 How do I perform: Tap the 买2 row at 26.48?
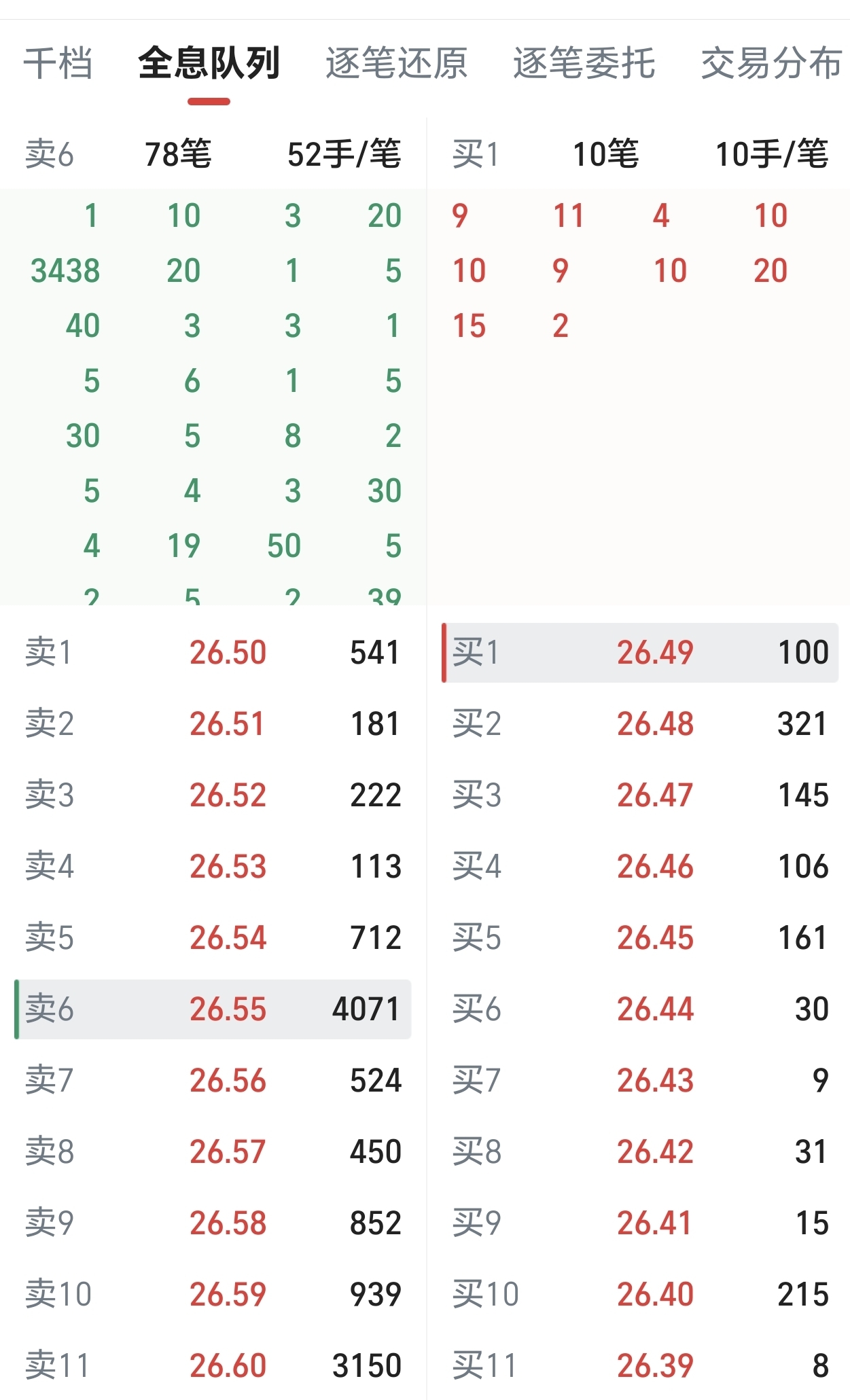point(640,723)
